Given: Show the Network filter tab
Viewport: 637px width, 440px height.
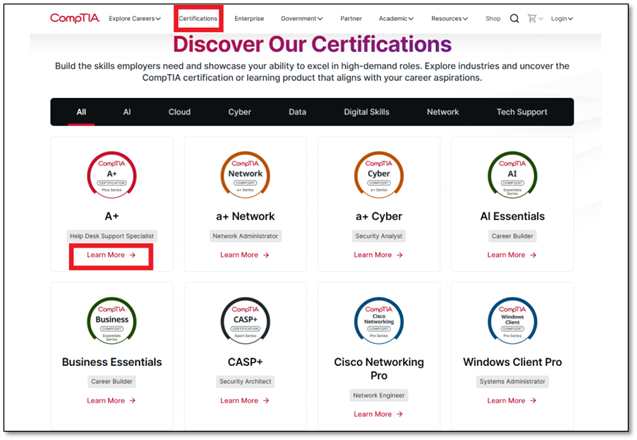Looking at the screenshot, I should point(443,112).
